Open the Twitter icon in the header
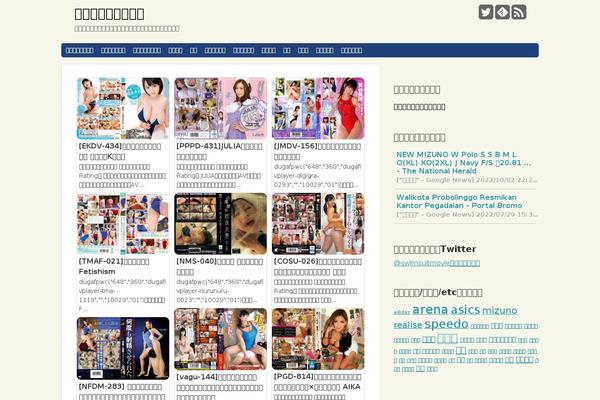This screenshot has width=600, height=400. 486,12
